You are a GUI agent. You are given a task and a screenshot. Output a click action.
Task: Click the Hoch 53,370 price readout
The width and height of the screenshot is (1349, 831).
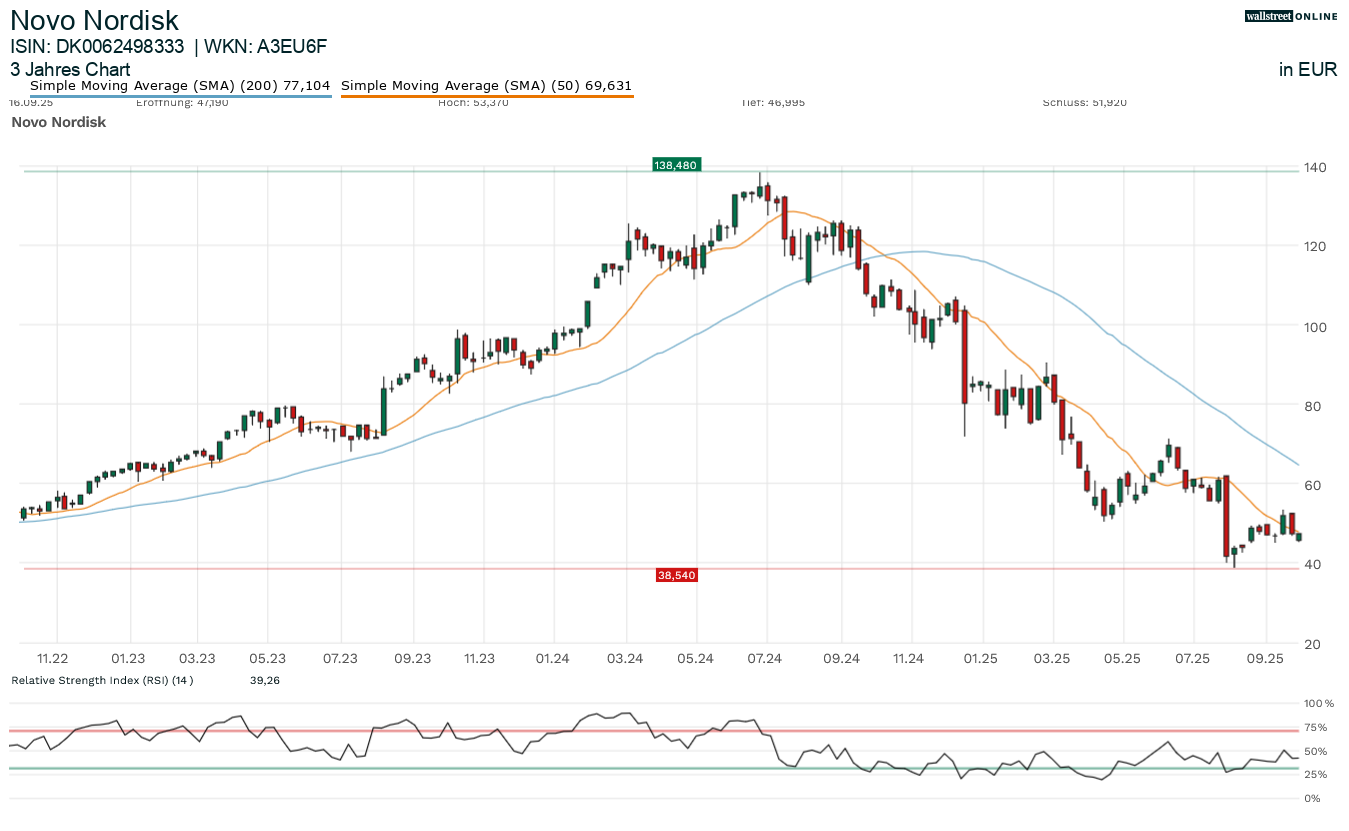473,102
